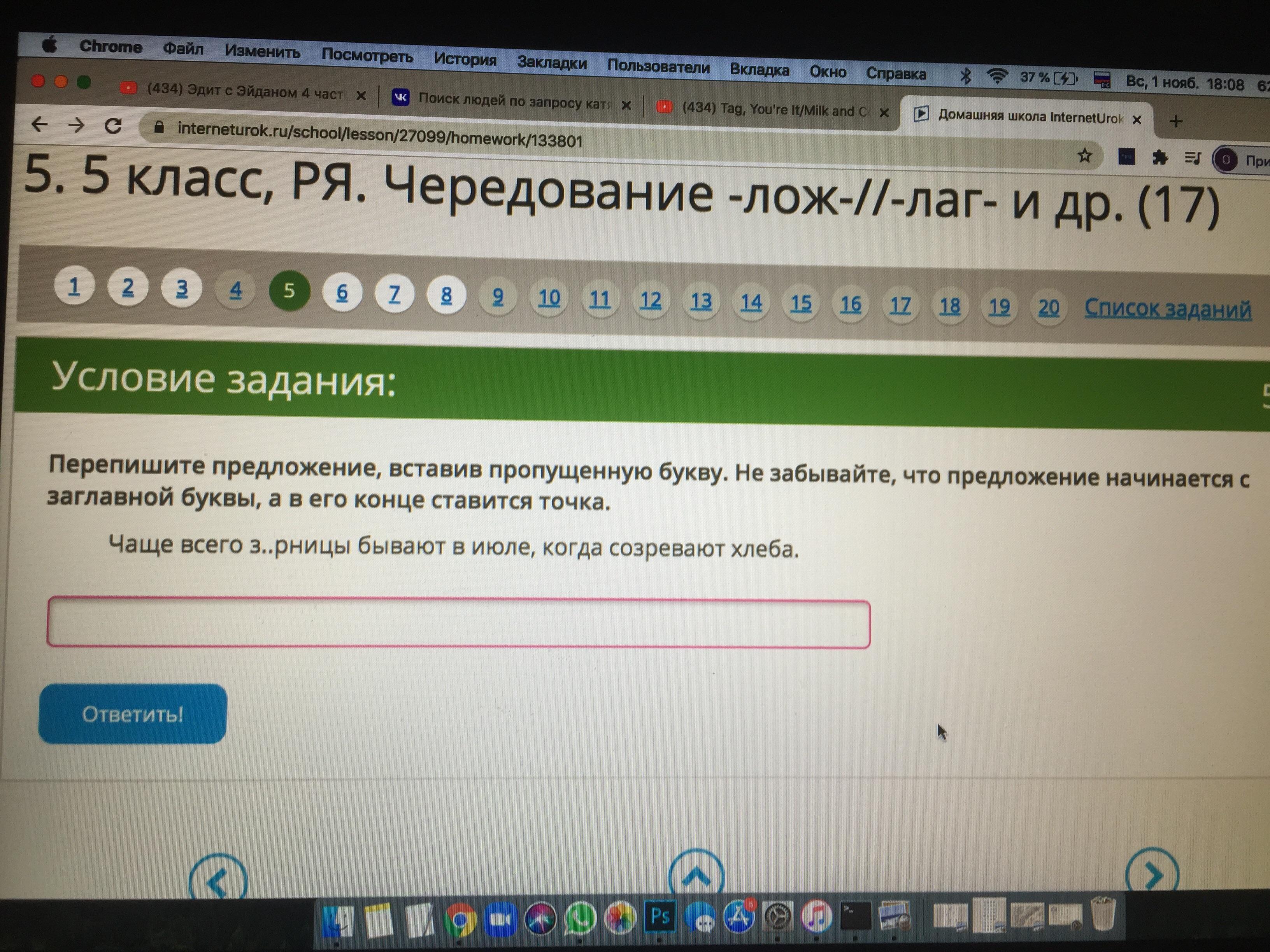Screen dimensions: 1270x952
Task: Open the Посмотреть menu
Action: (367, 56)
